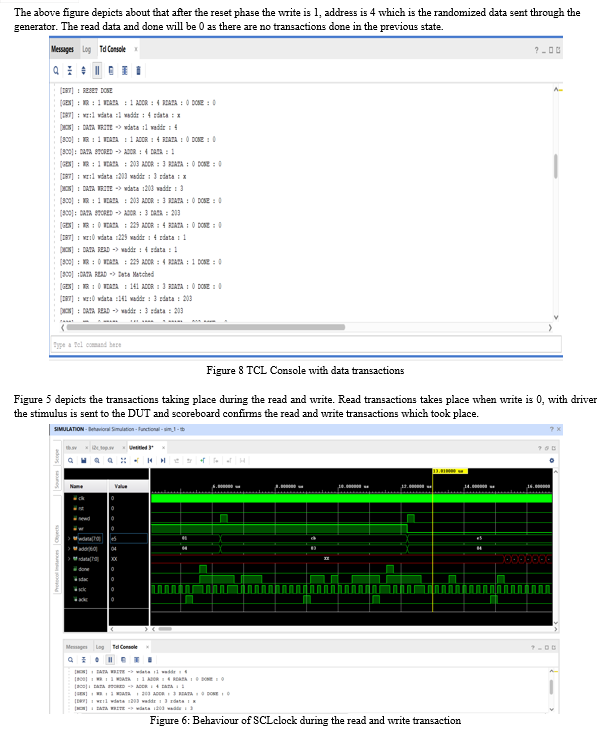615x734 pixels.
Task: Click the swap cursors icon in waveform toolbar
Action: 242,461
